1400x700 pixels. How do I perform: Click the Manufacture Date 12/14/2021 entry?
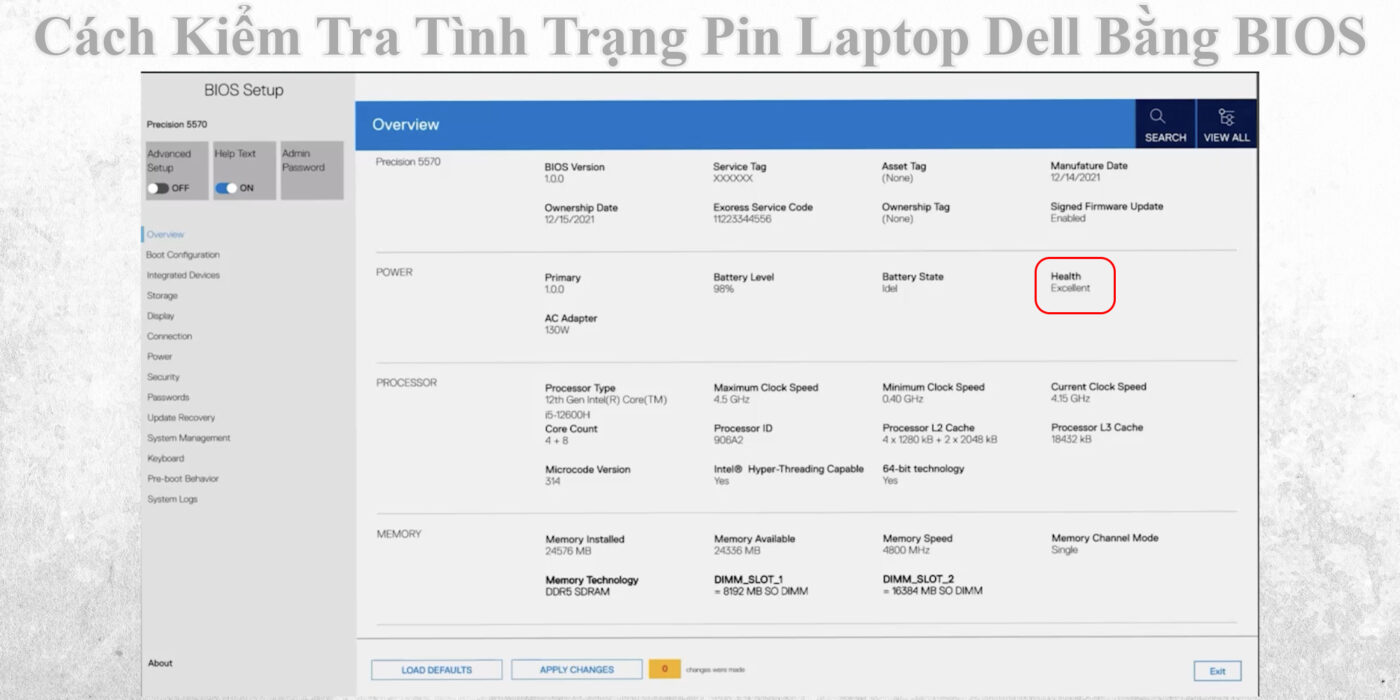pyautogui.click(x=1089, y=171)
